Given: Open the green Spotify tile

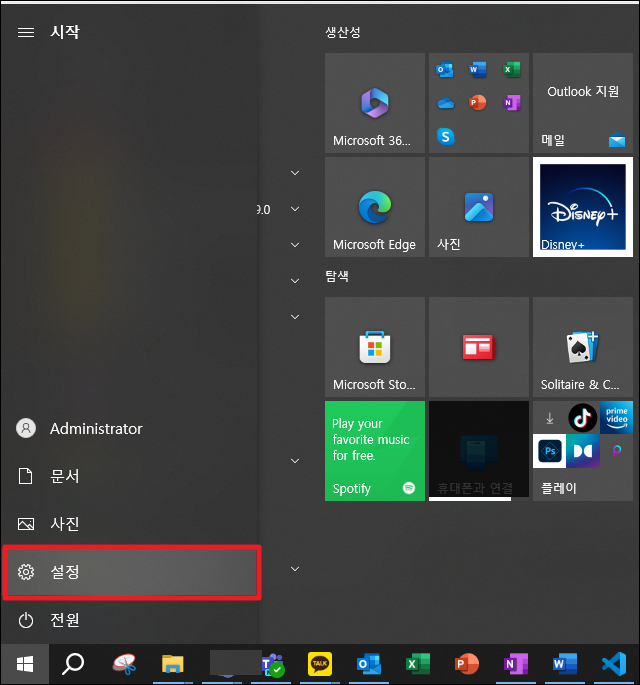Looking at the screenshot, I should [x=375, y=451].
